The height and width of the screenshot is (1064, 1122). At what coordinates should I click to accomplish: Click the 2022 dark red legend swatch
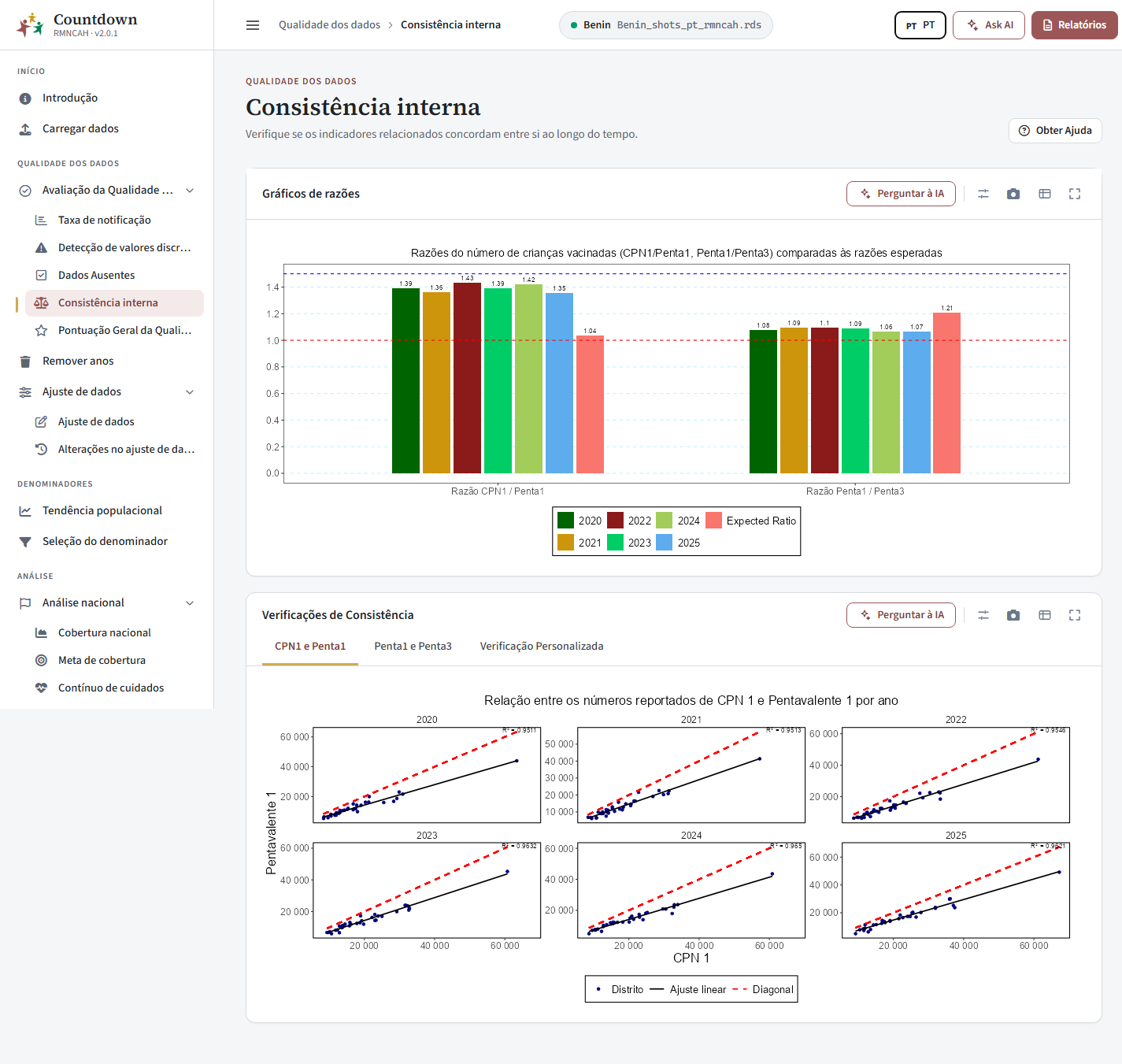point(616,521)
